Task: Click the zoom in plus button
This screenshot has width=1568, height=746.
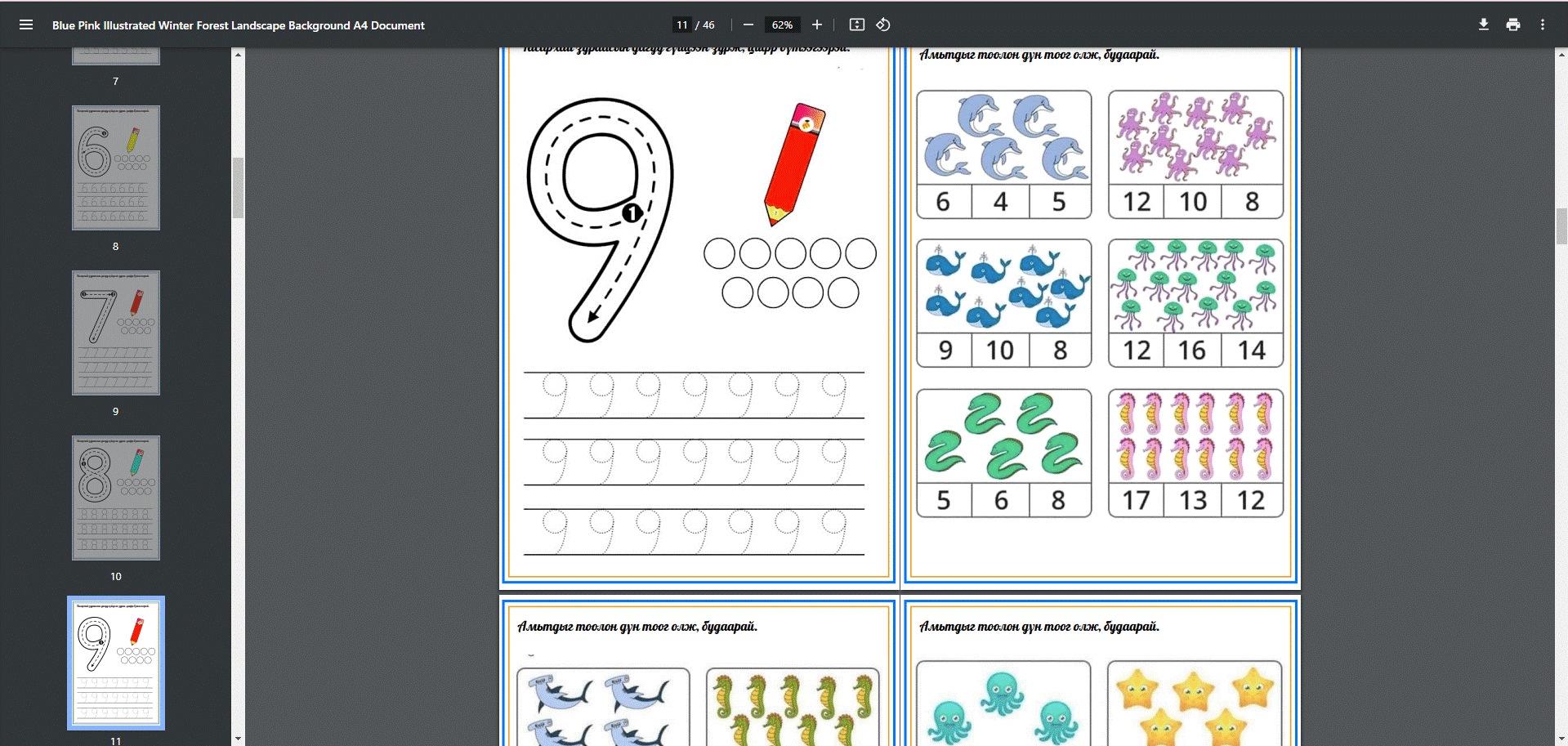Action: tap(816, 25)
